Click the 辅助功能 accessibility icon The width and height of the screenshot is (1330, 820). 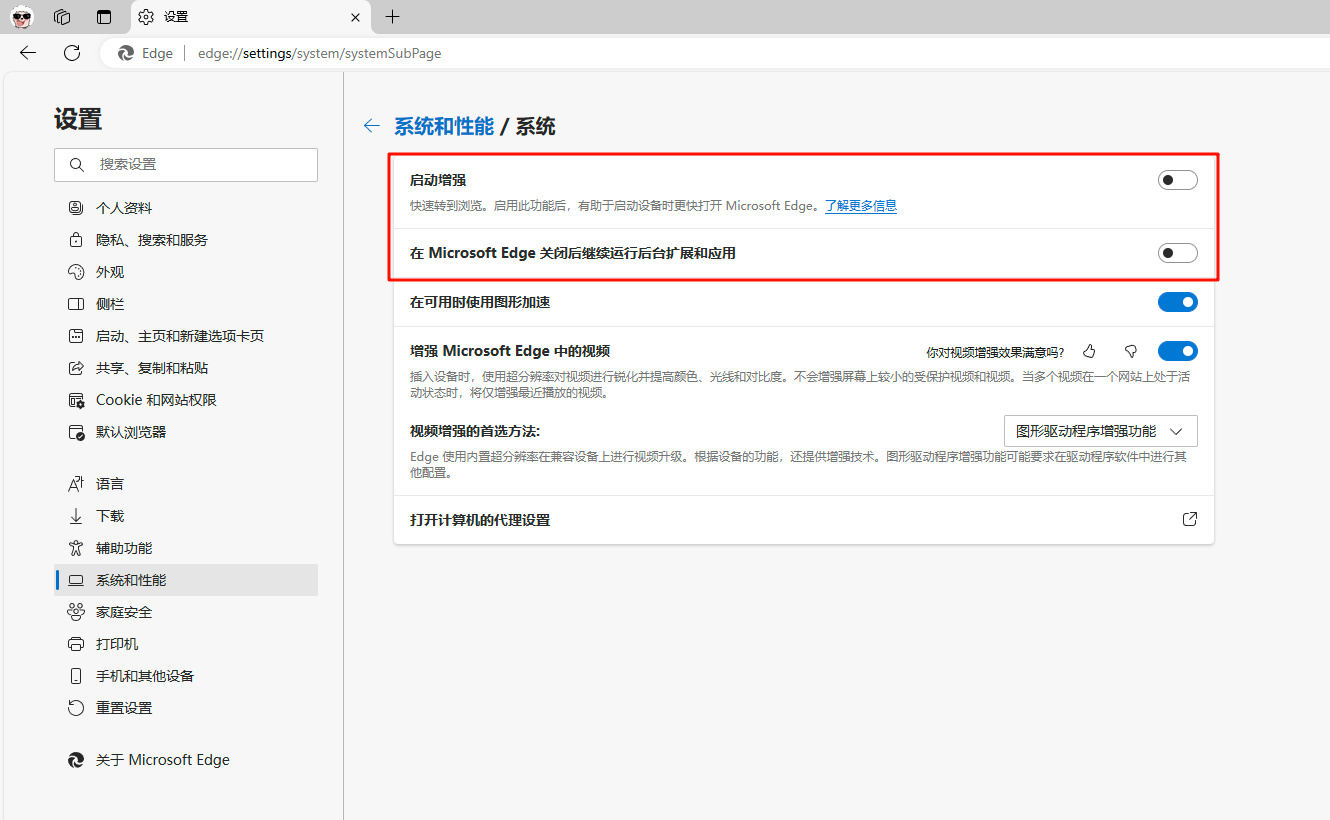point(76,548)
